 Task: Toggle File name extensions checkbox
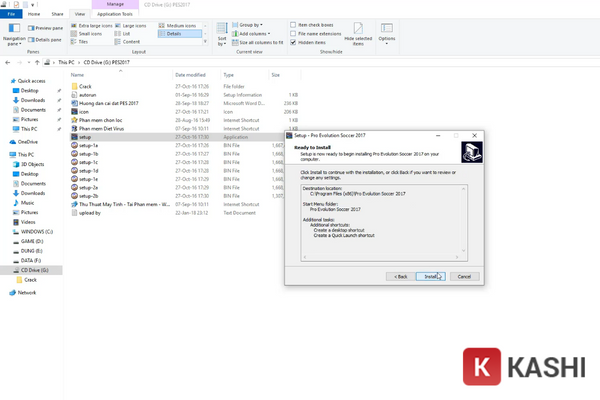(294, 34)
